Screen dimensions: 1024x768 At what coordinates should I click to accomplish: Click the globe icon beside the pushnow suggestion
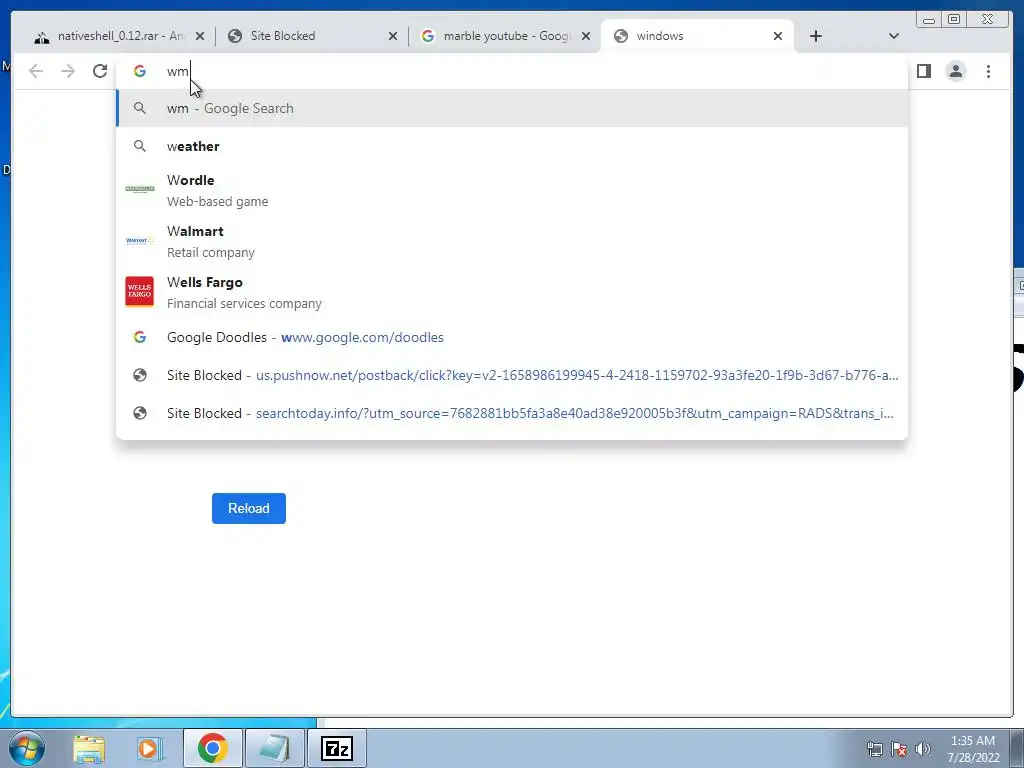(x=140, y=375)
